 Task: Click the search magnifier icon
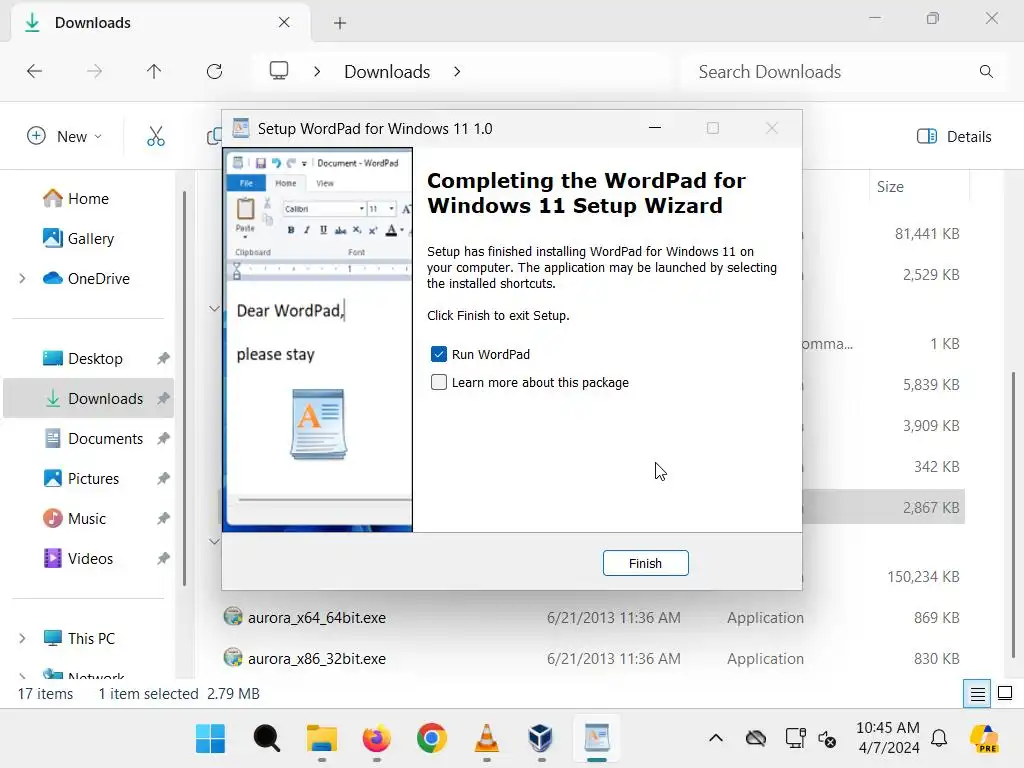[986, 72]
